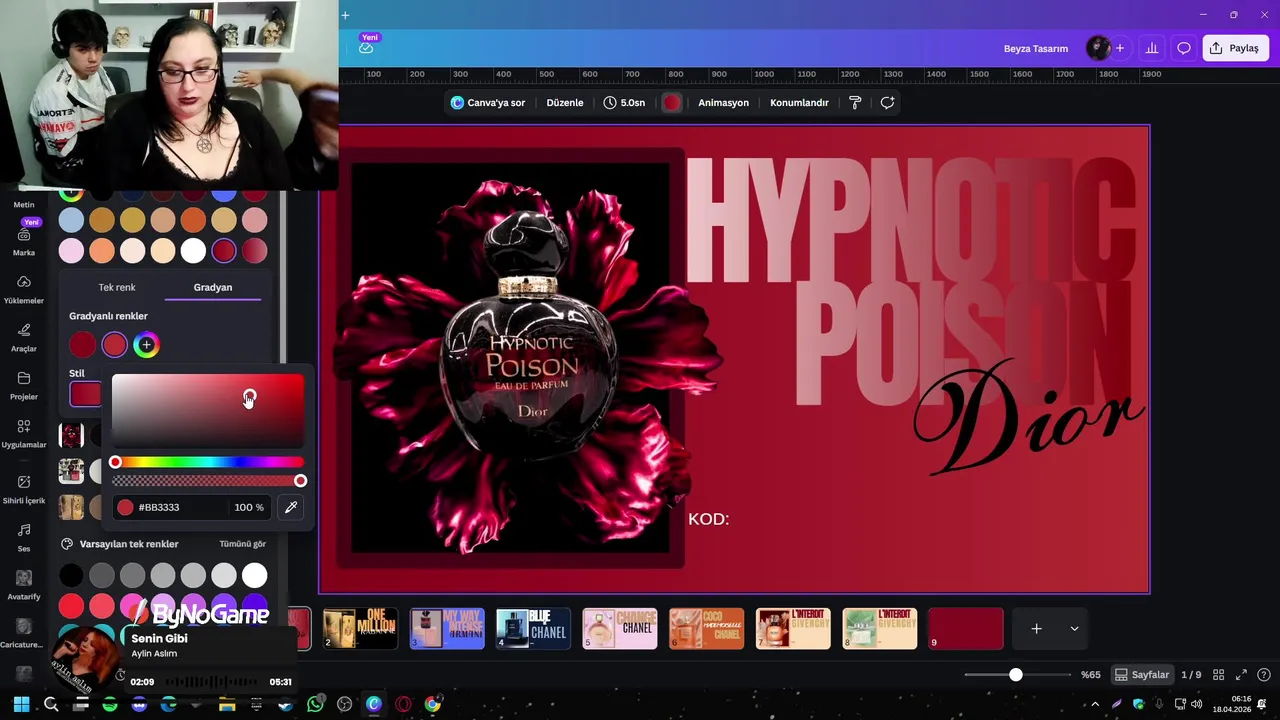This screenshot has height=720, width=1280.
Task: Edit the 100 % opacity field
Action: pyautogui.click(x=249, y=507)
